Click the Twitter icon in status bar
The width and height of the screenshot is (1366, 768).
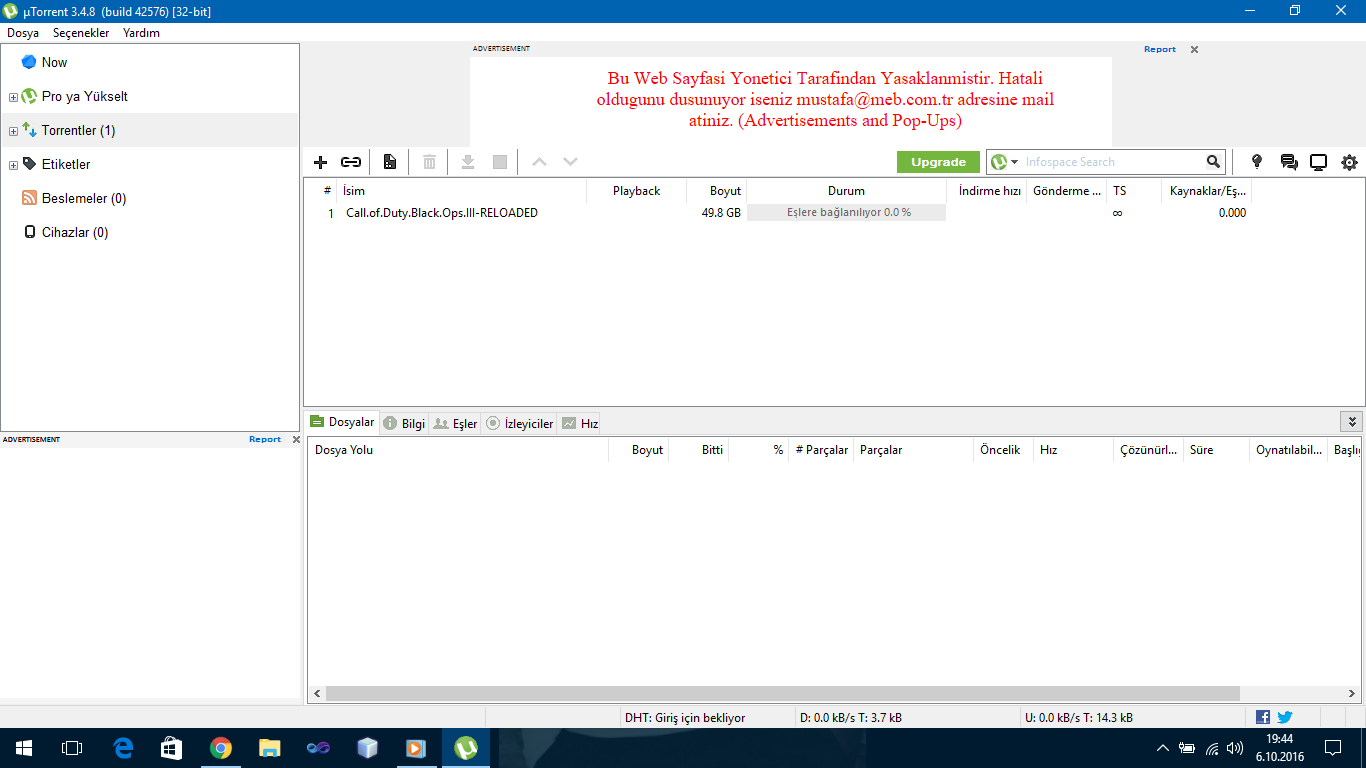1285,717
